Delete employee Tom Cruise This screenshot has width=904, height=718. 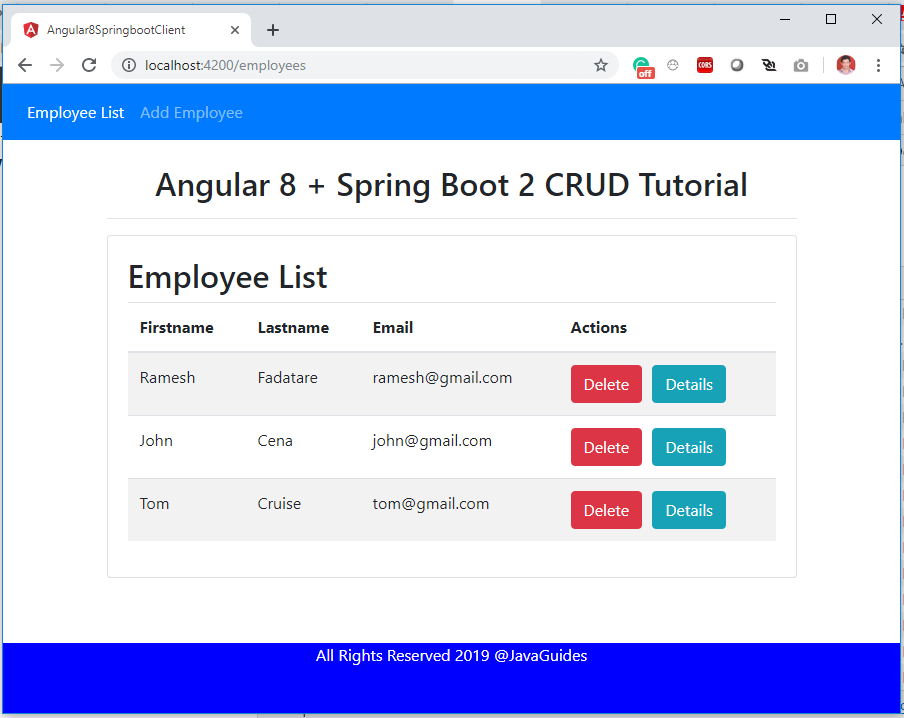606,510
